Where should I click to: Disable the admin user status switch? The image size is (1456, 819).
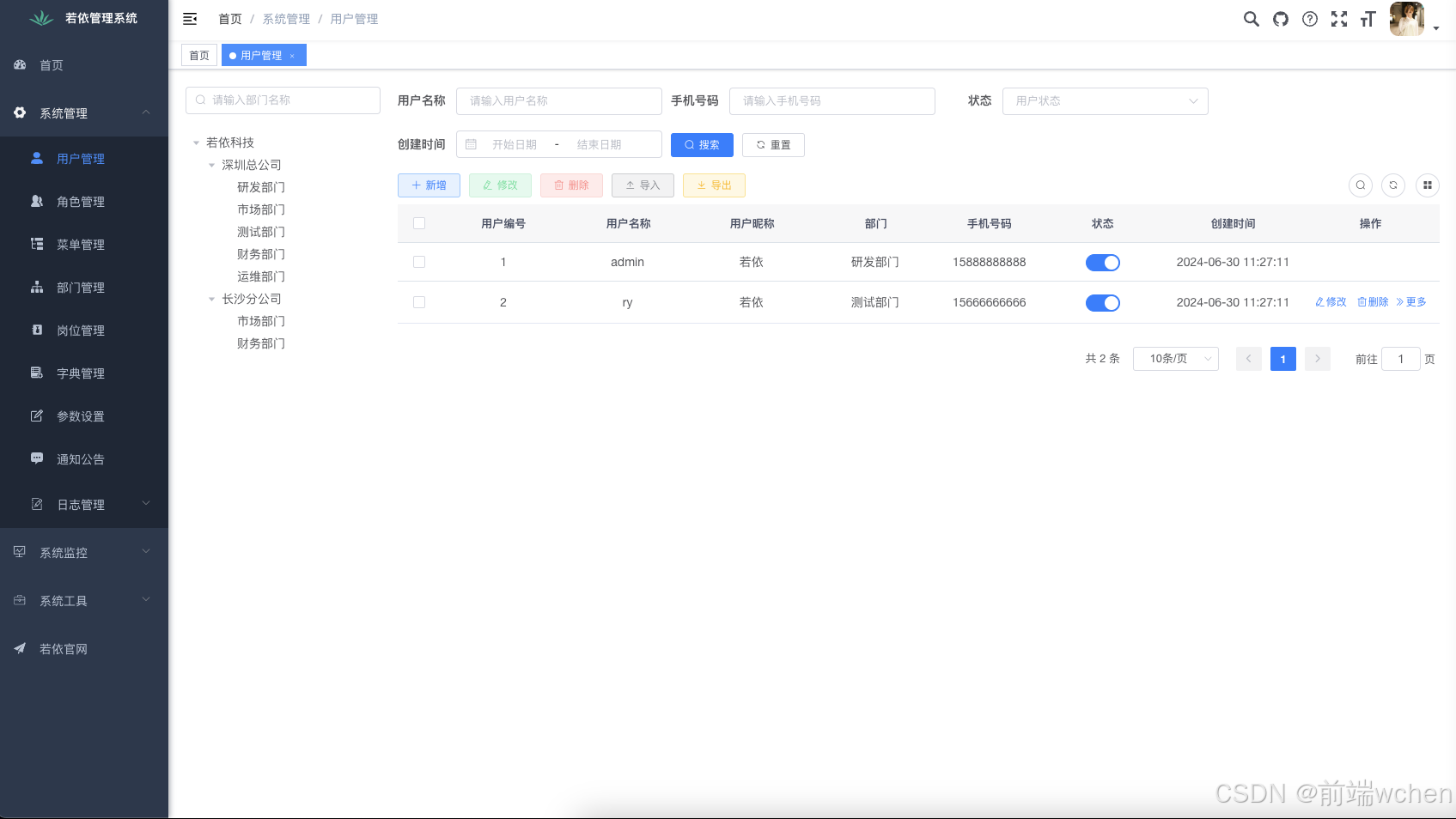click(x=1103, y=263)
